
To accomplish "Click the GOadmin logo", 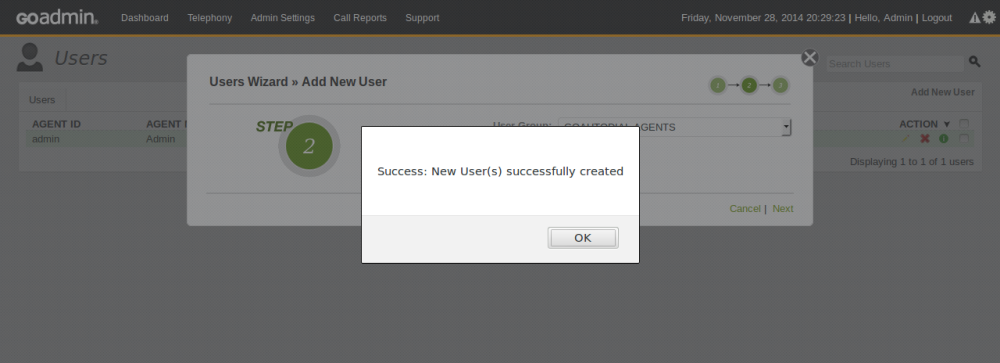I will coord(57,18).
